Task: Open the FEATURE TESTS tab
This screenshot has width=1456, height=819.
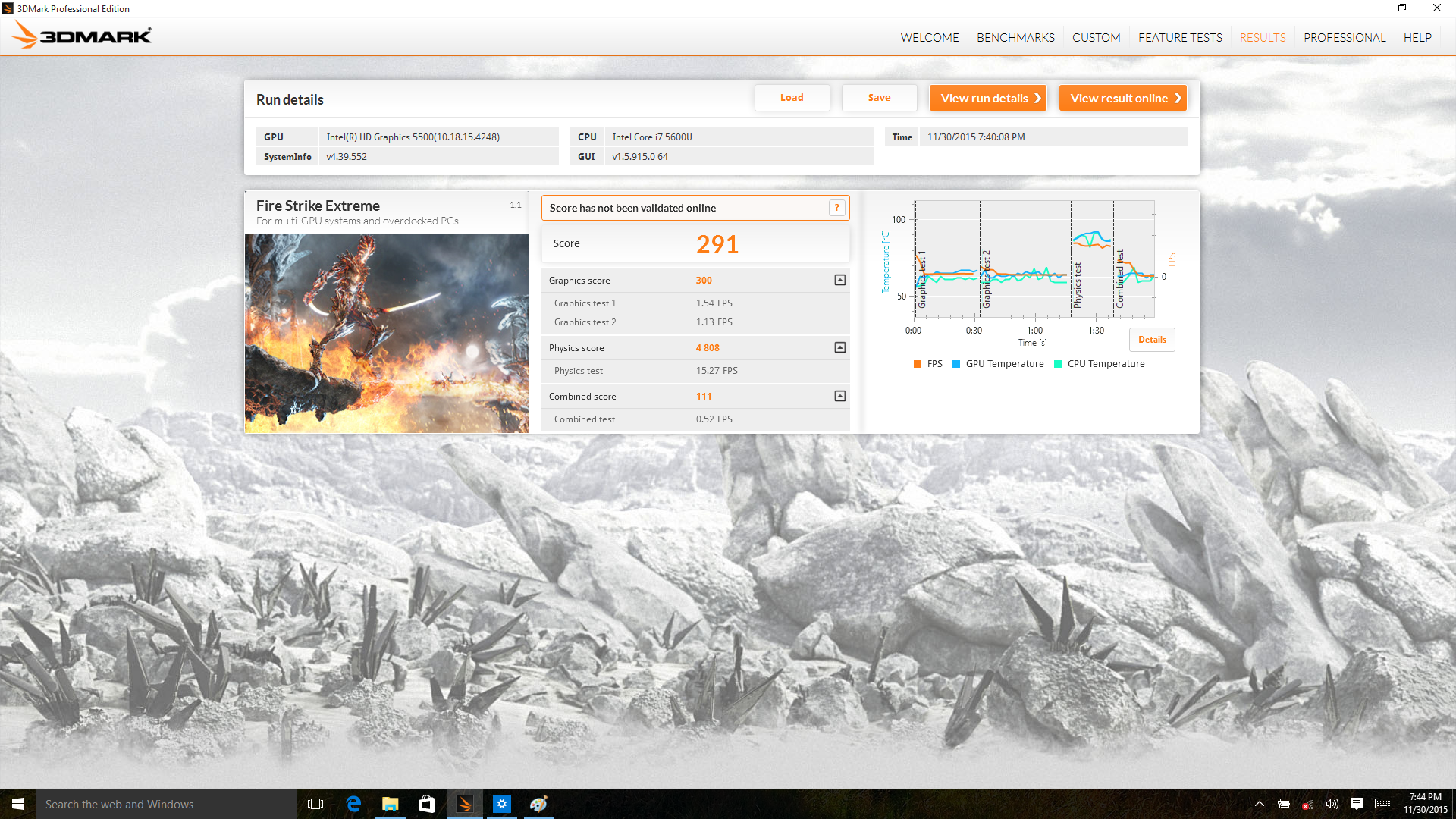Action: point(1180,37)
